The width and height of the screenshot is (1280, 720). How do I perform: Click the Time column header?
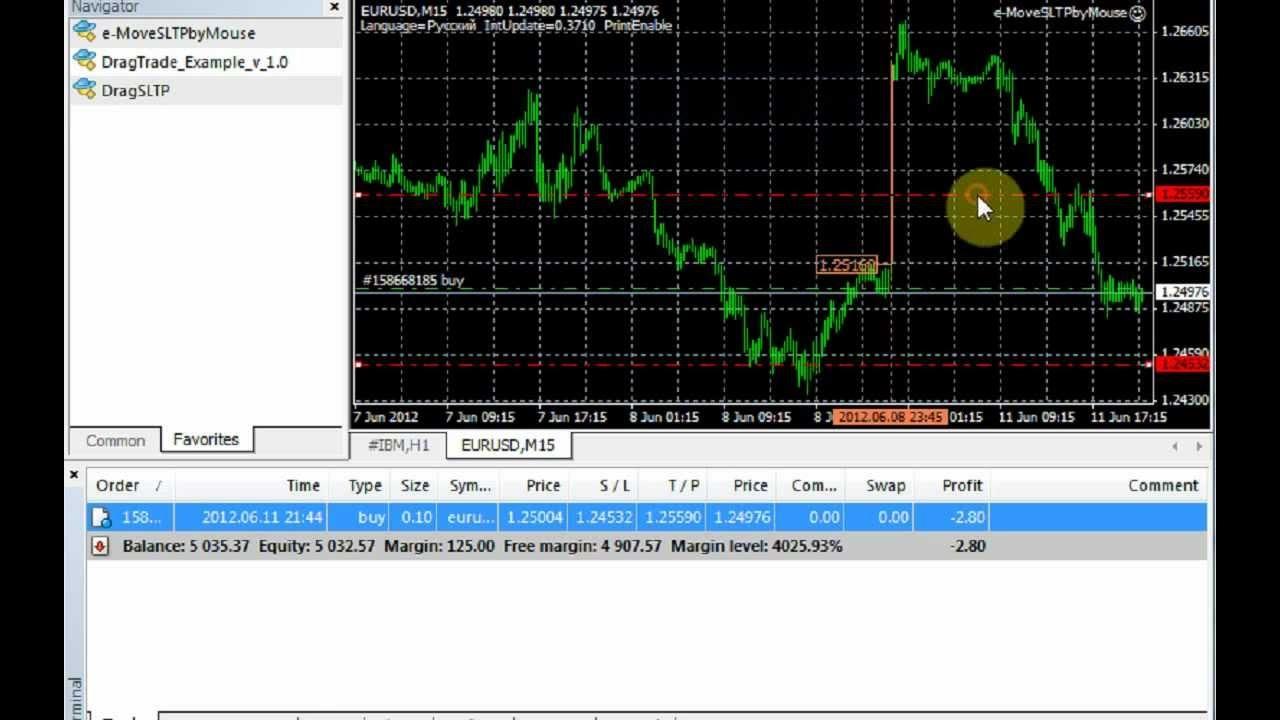tap(302, 486)
